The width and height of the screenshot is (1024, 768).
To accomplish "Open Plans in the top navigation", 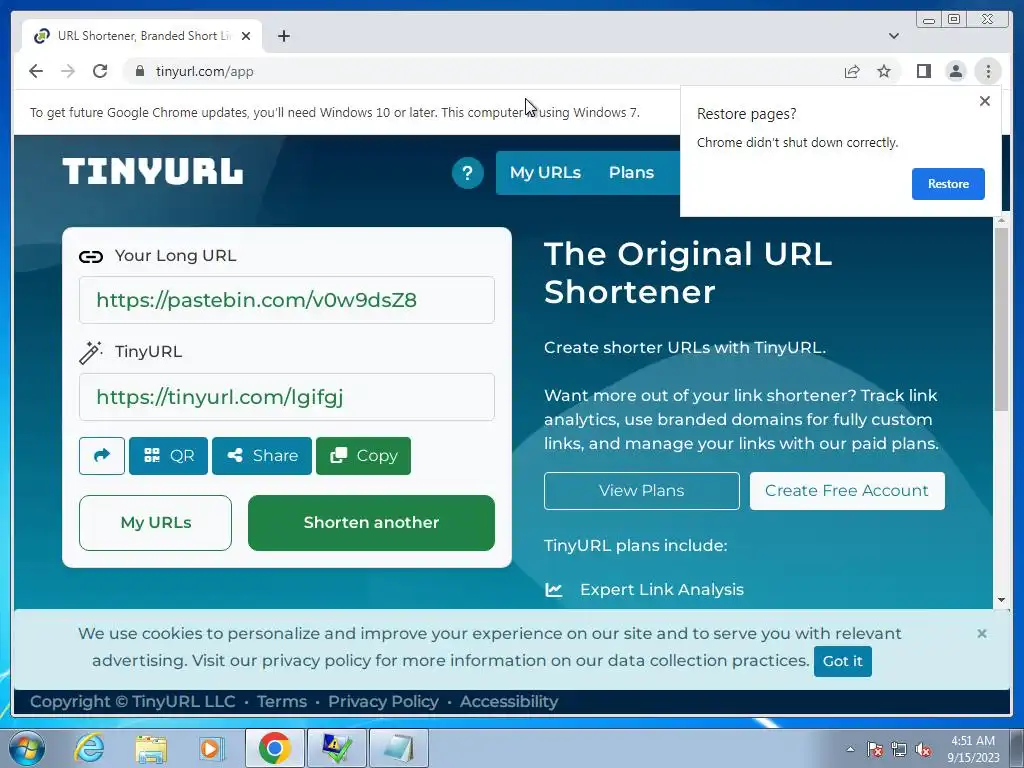I will tap(631, 172).
